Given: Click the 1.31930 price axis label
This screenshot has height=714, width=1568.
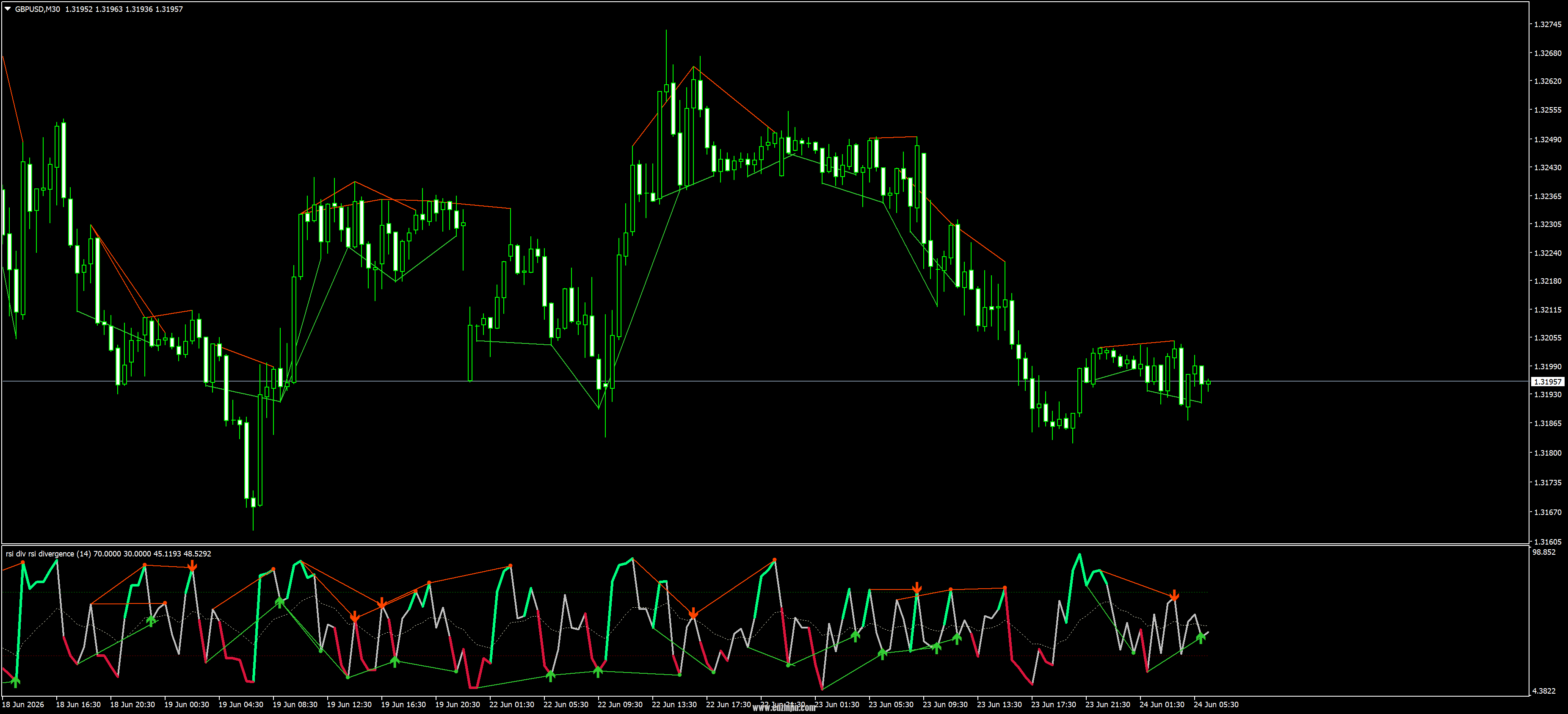Looking at the screenshot, I should [x=1547, y=394].
